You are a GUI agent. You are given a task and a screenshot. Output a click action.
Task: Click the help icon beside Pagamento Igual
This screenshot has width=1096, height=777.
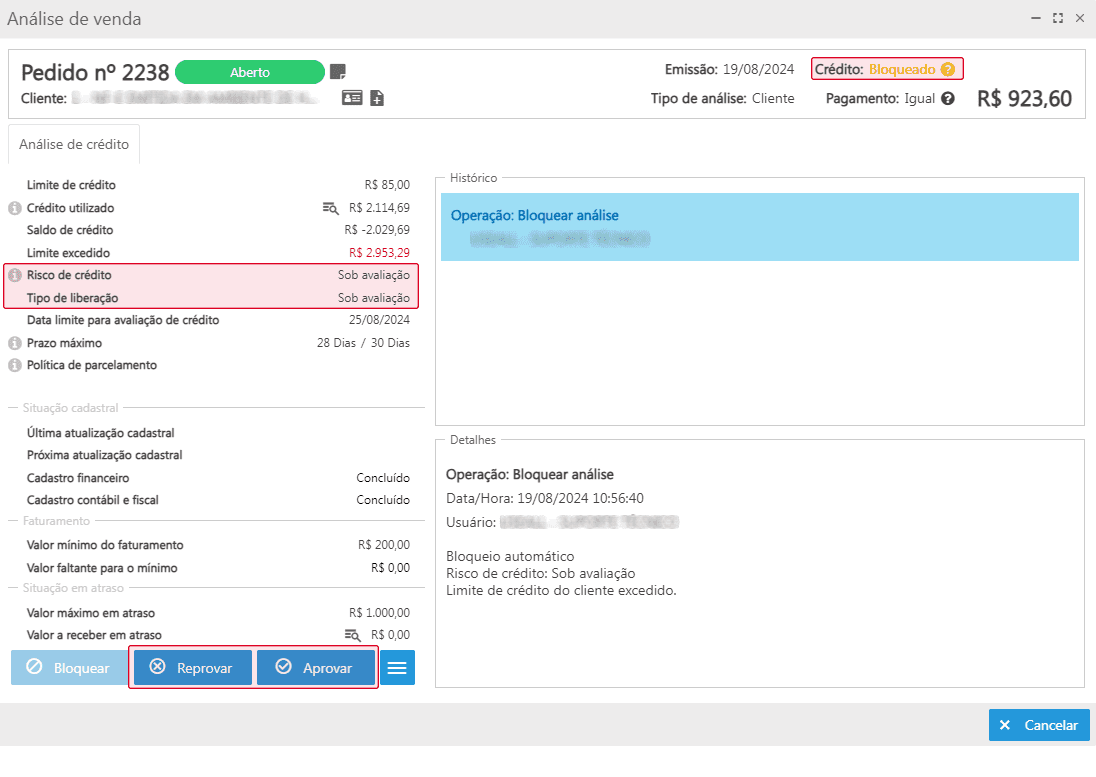click(948, 99)
